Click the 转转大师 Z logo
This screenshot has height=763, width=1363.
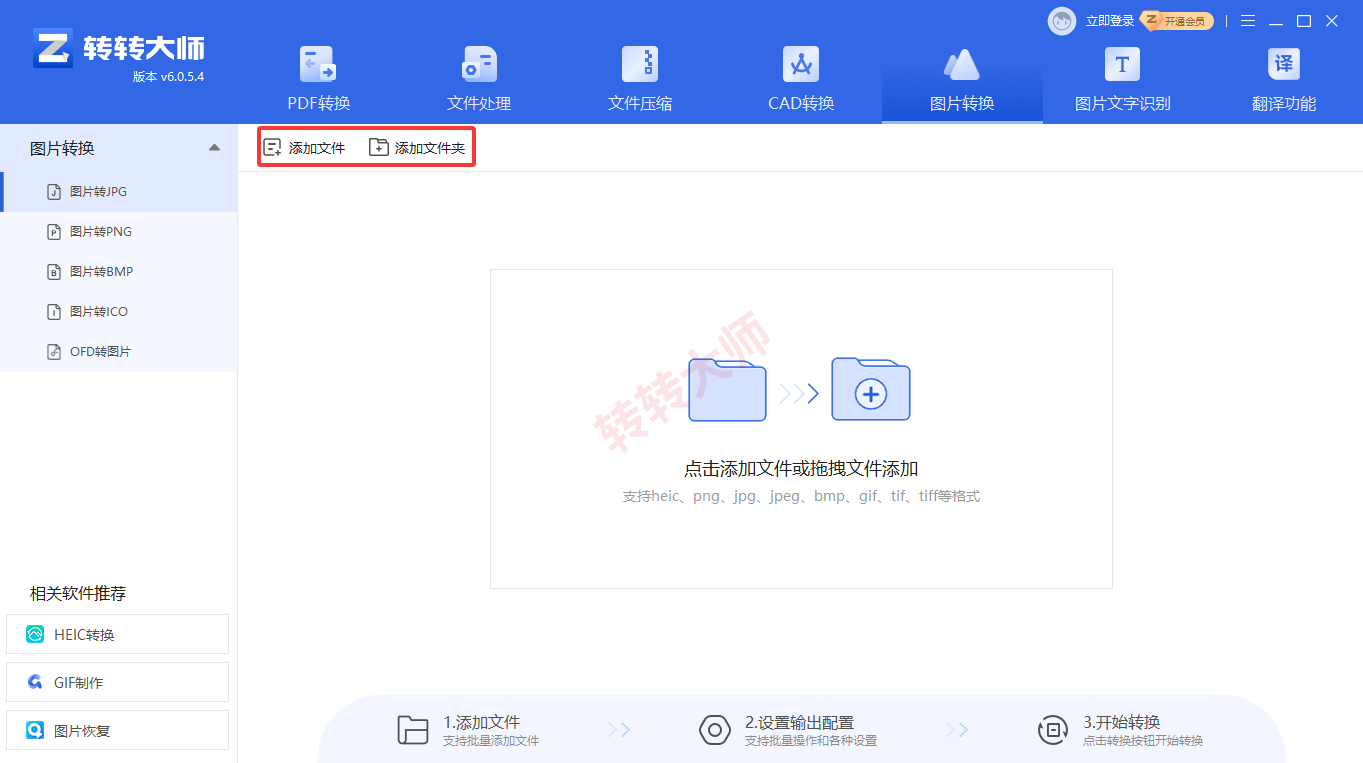tap(53, 48)
